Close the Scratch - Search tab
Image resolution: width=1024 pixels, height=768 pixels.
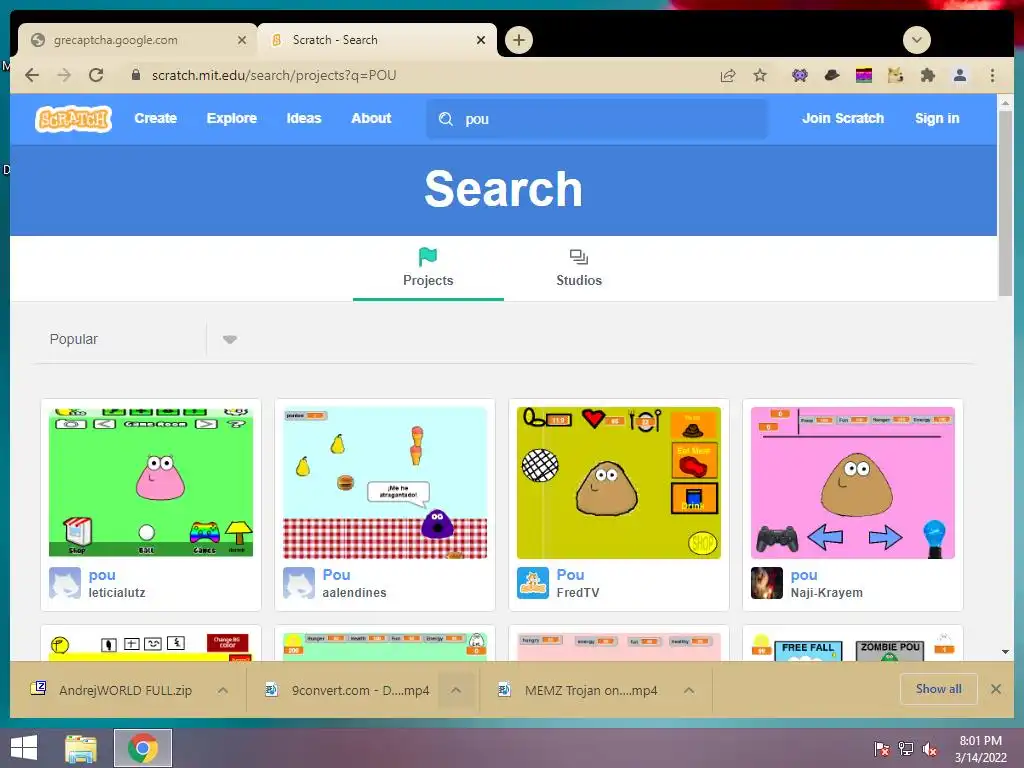[x=481, y=40]
